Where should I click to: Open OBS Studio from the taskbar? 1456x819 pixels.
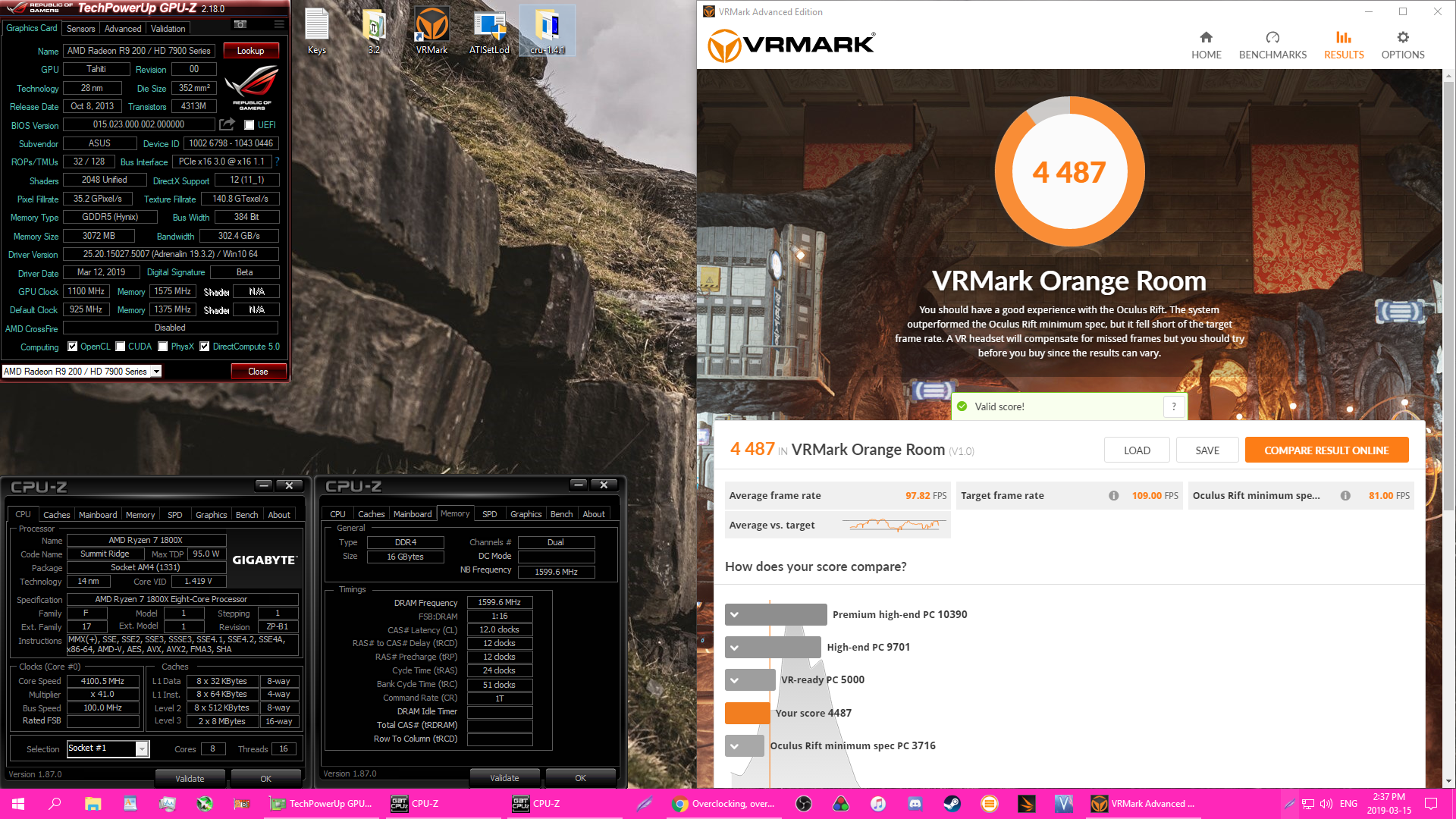[x=804, y=804]
